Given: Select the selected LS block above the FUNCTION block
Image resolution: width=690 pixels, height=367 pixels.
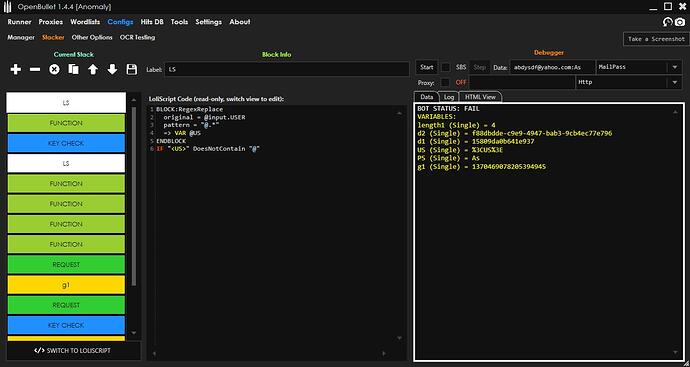Looking at the screenshot, I should coord(66,103).
